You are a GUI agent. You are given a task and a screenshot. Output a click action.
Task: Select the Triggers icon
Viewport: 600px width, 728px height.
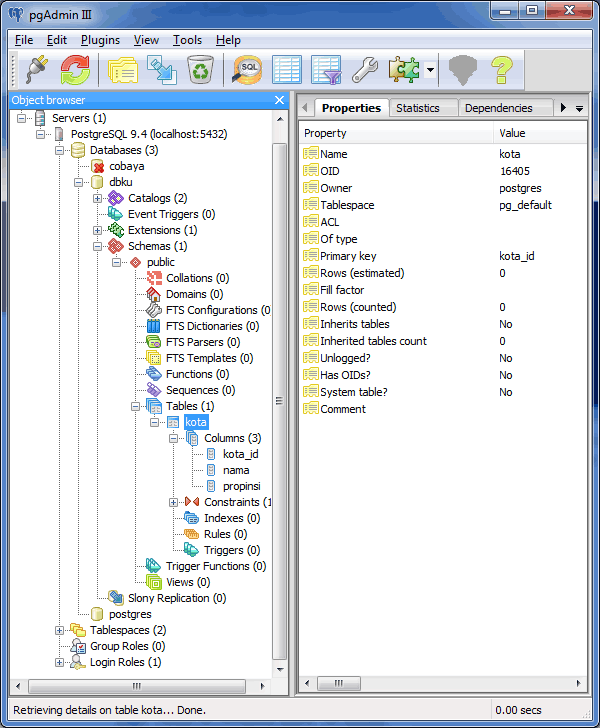point(191,550)
